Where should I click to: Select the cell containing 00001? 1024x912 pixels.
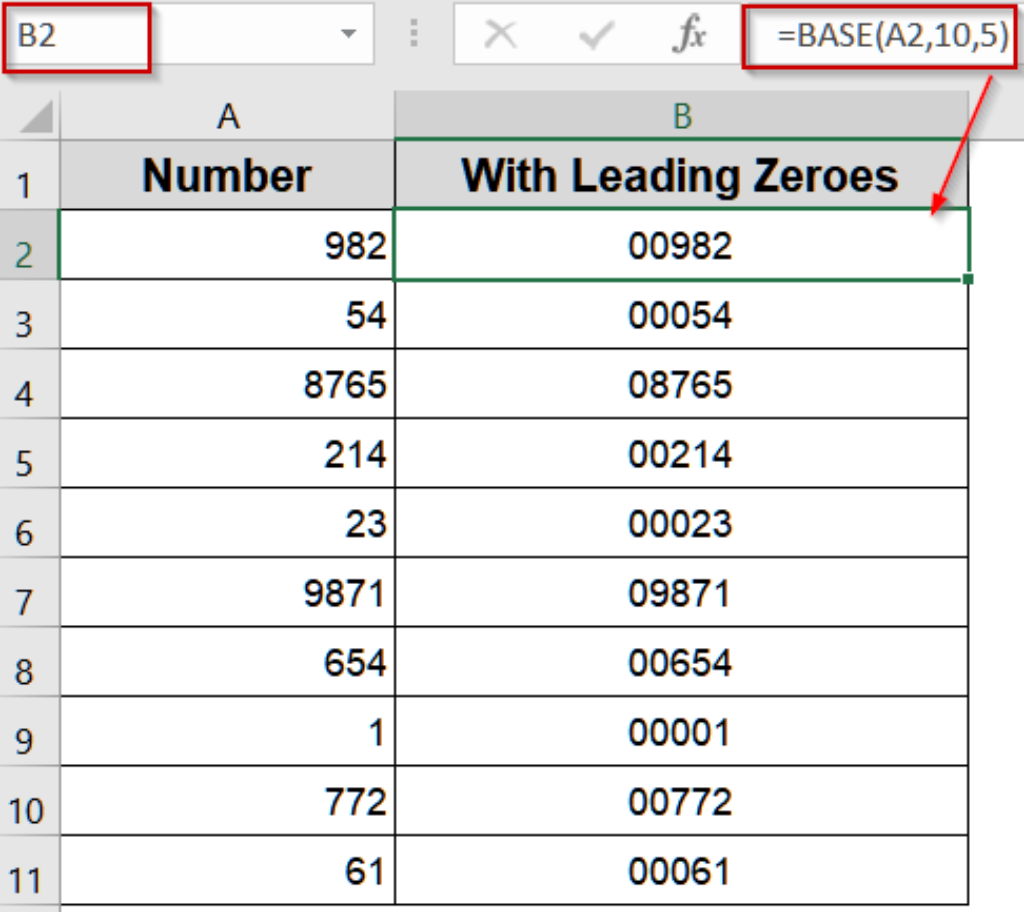[683, 730]
